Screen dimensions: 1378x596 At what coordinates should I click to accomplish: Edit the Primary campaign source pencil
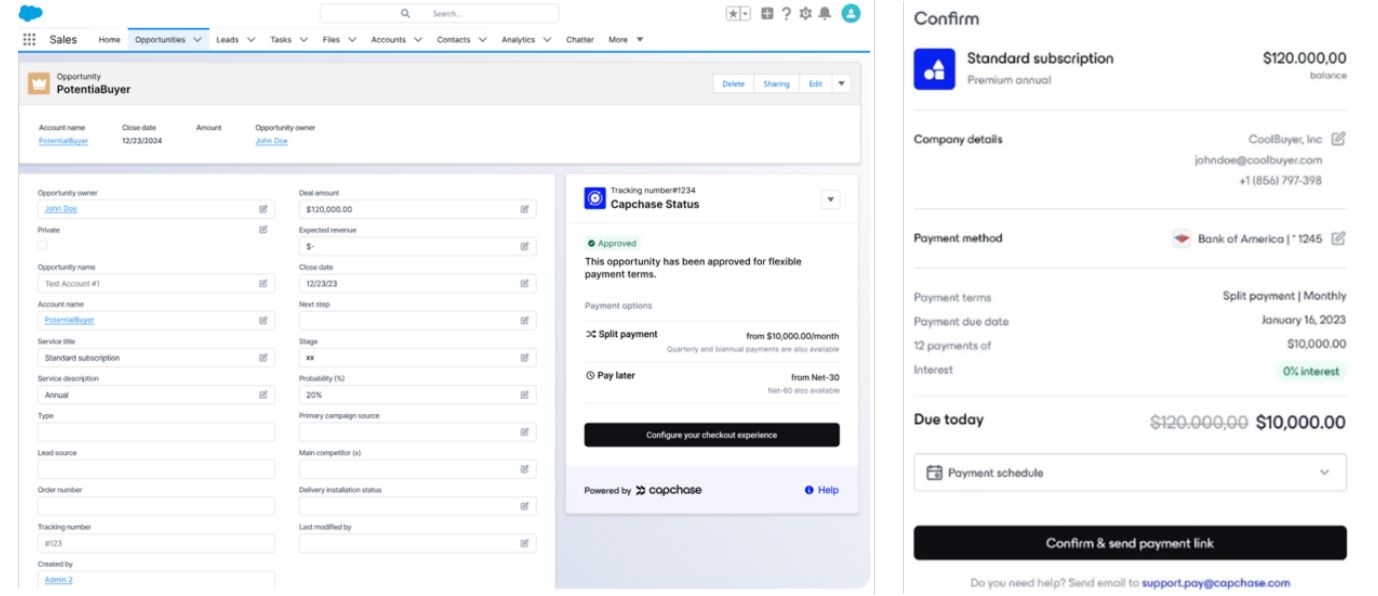tap(524, 432)
